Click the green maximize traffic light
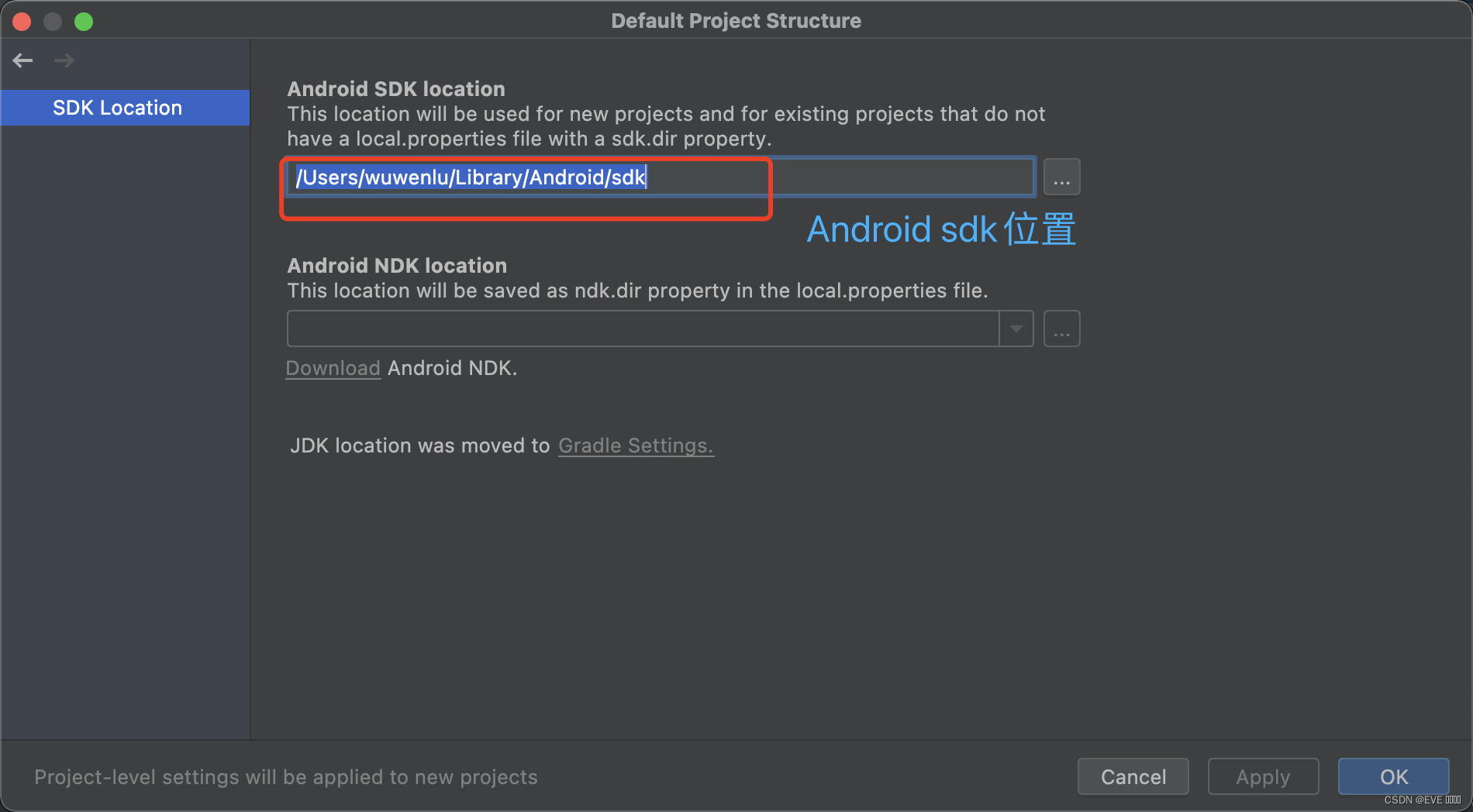1473x812 pixels. [84, 21]
